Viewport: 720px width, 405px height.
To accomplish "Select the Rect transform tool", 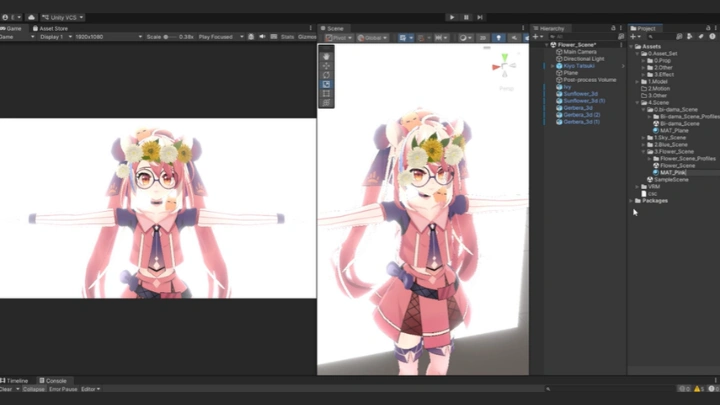I will (326, 93).
